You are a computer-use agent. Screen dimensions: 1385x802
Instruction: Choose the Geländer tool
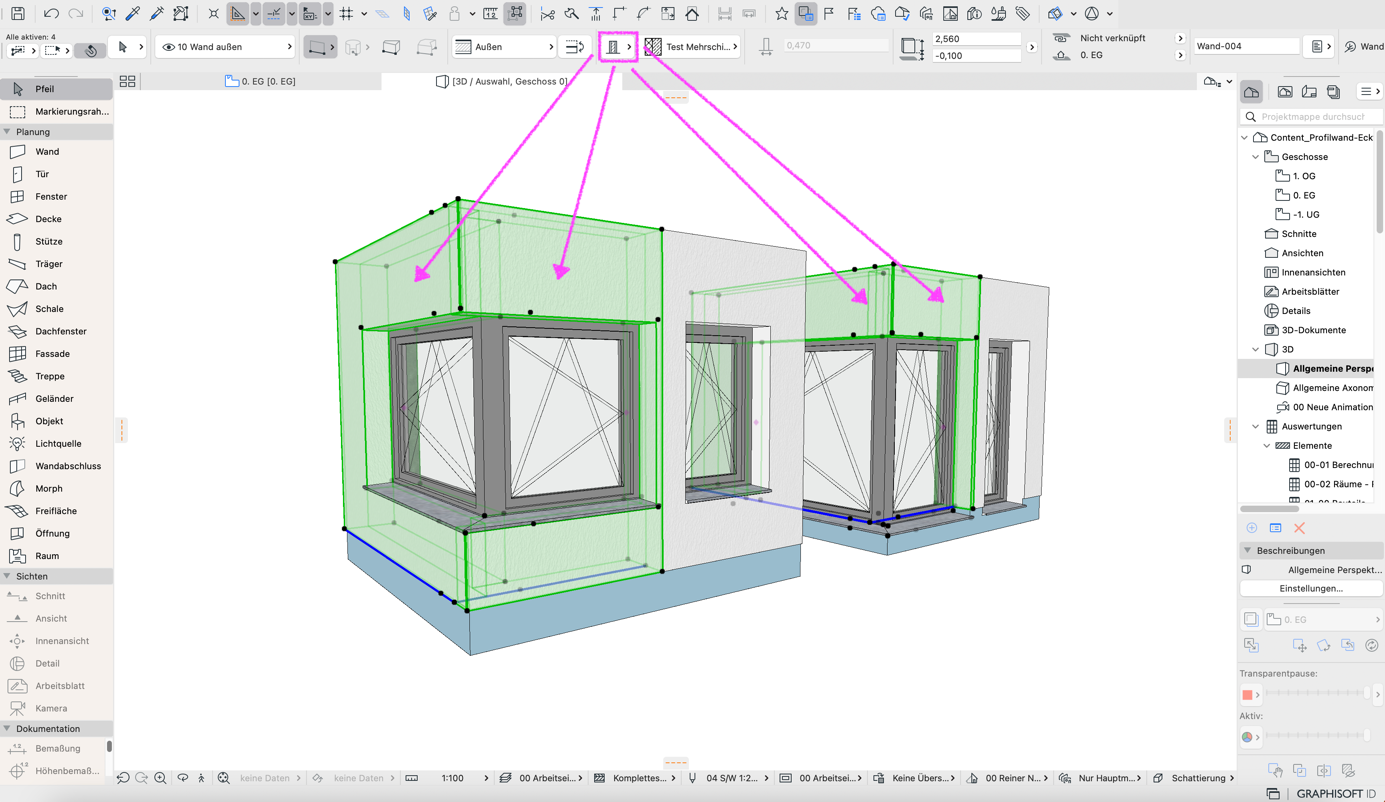click(x=56, y=399)
